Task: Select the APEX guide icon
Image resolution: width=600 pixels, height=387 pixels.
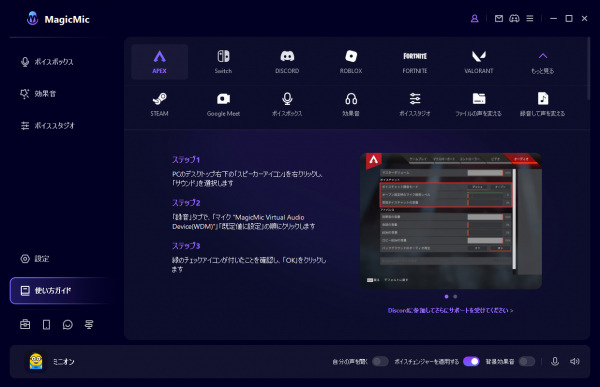Action: [160, 62]
